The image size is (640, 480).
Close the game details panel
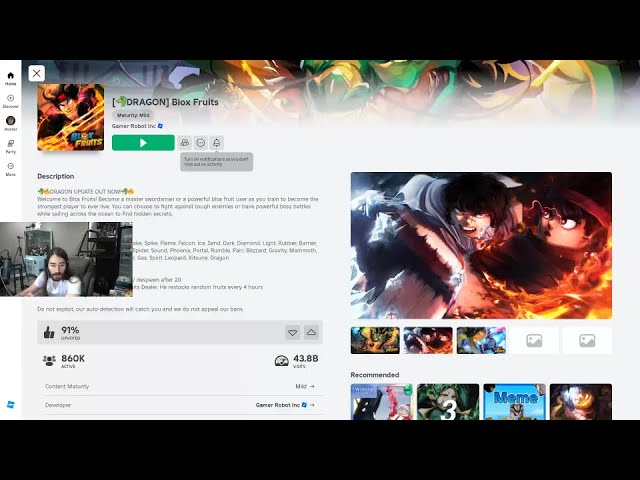pyautogui.click(x=36, y=73)
